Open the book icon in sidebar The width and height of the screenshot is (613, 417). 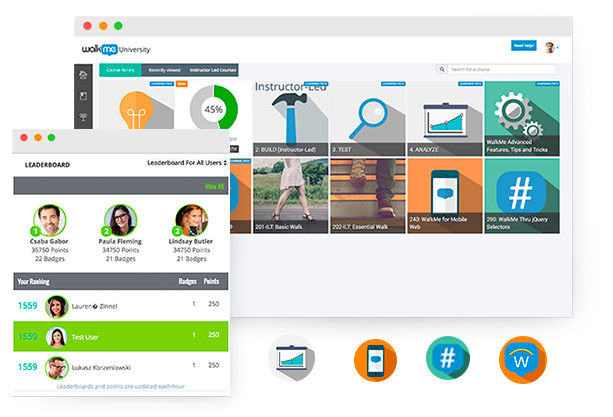tap(83, 96)
